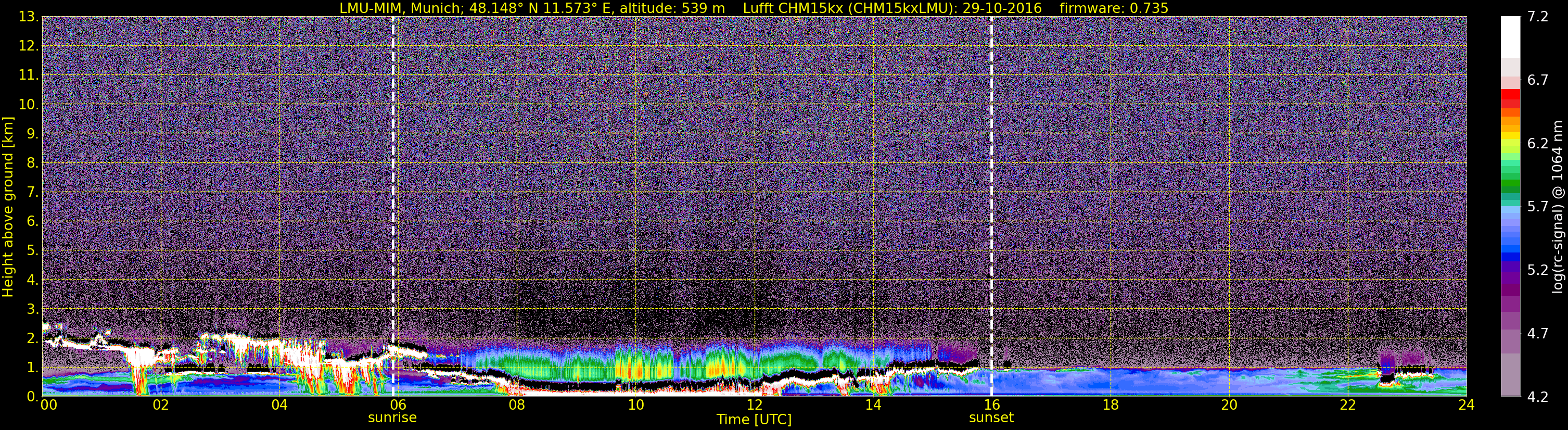
Task: Click the '02' time tick label
Action: (160, 405)
